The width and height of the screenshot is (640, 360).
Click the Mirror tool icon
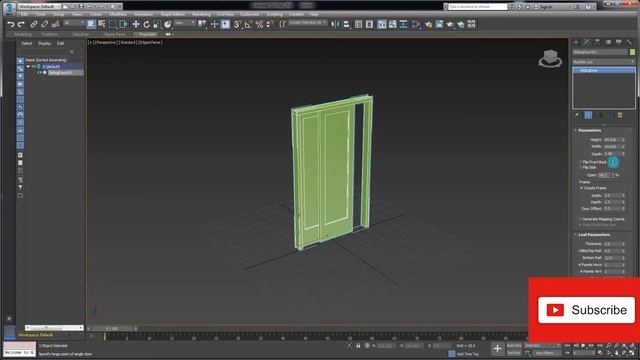point(335,24)
